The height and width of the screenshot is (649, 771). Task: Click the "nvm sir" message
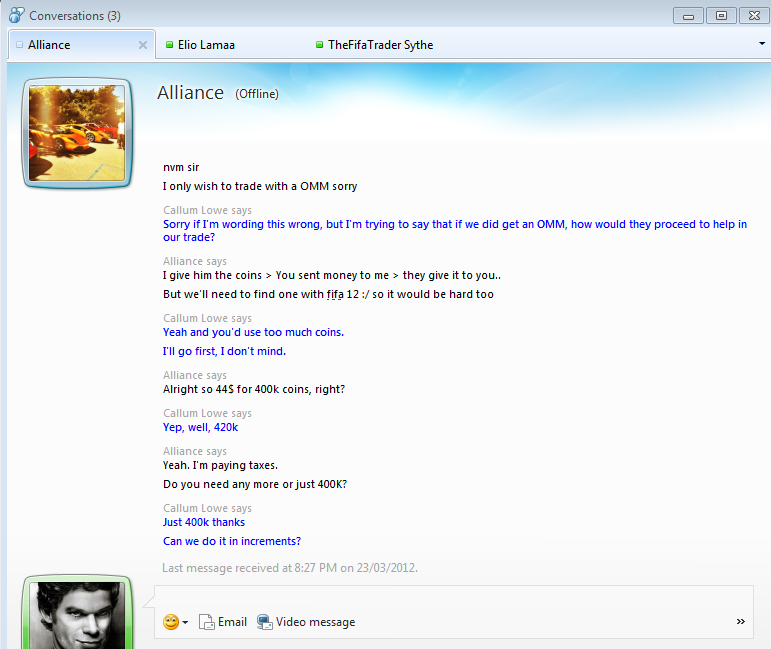181,167
